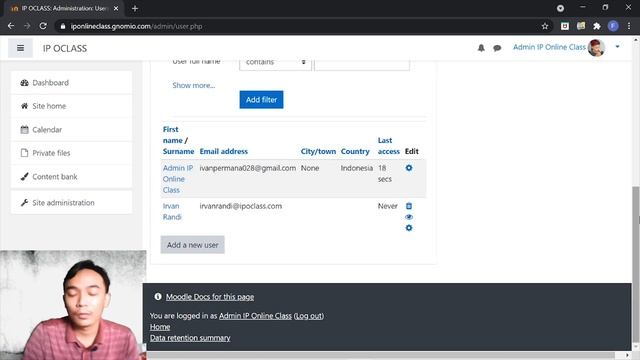Open a new browser tab
Viewport: 640px width, 360px height.
pos(135,8)
